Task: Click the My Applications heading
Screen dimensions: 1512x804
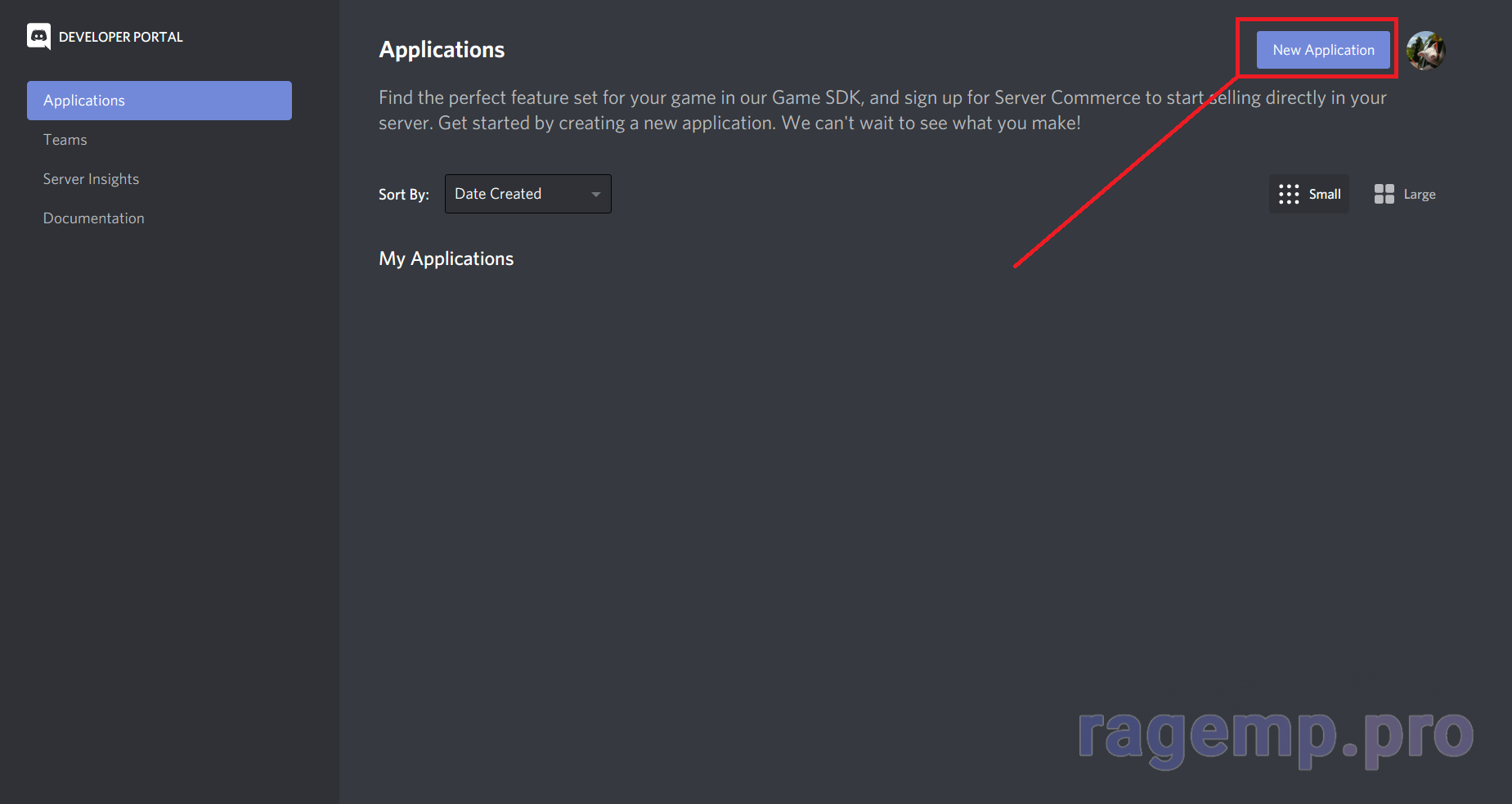Action: (x=446, y=258)
